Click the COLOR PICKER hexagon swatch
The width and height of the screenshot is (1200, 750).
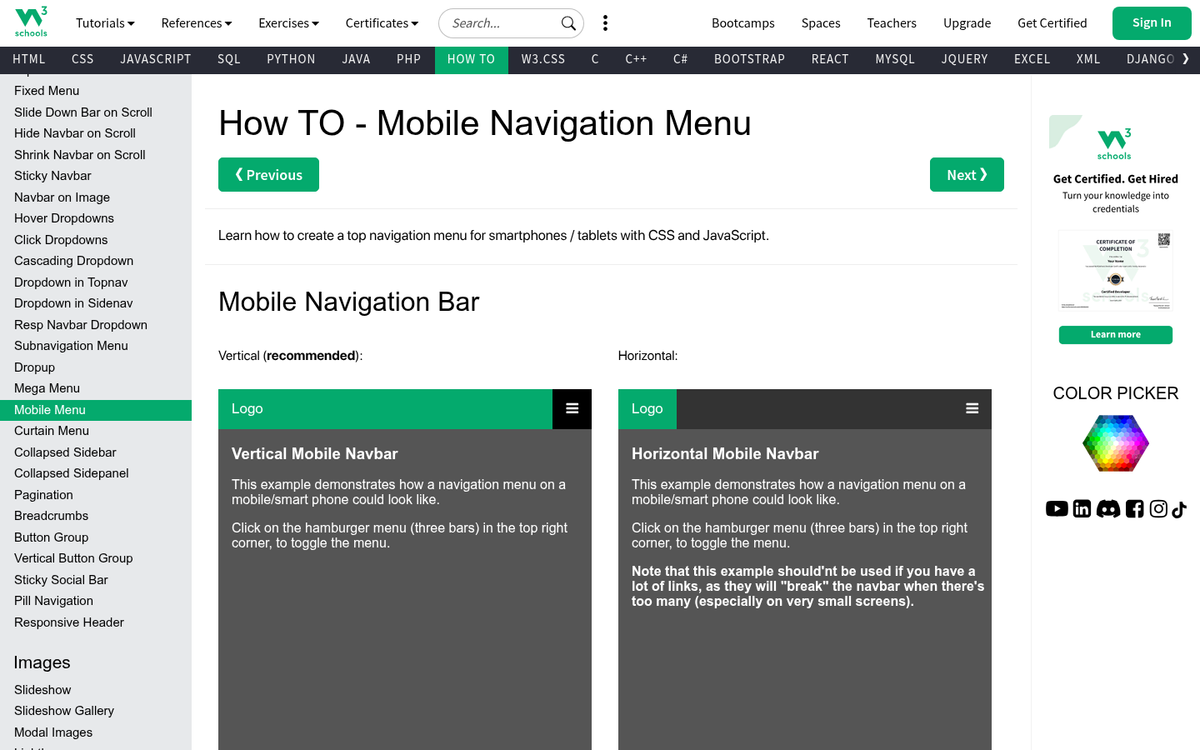pos(1115,443)
